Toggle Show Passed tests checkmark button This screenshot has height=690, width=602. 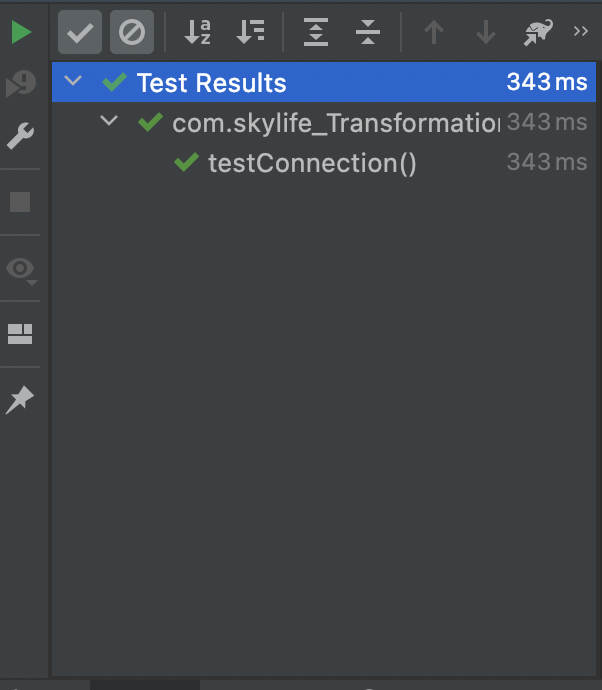[80, 32]
